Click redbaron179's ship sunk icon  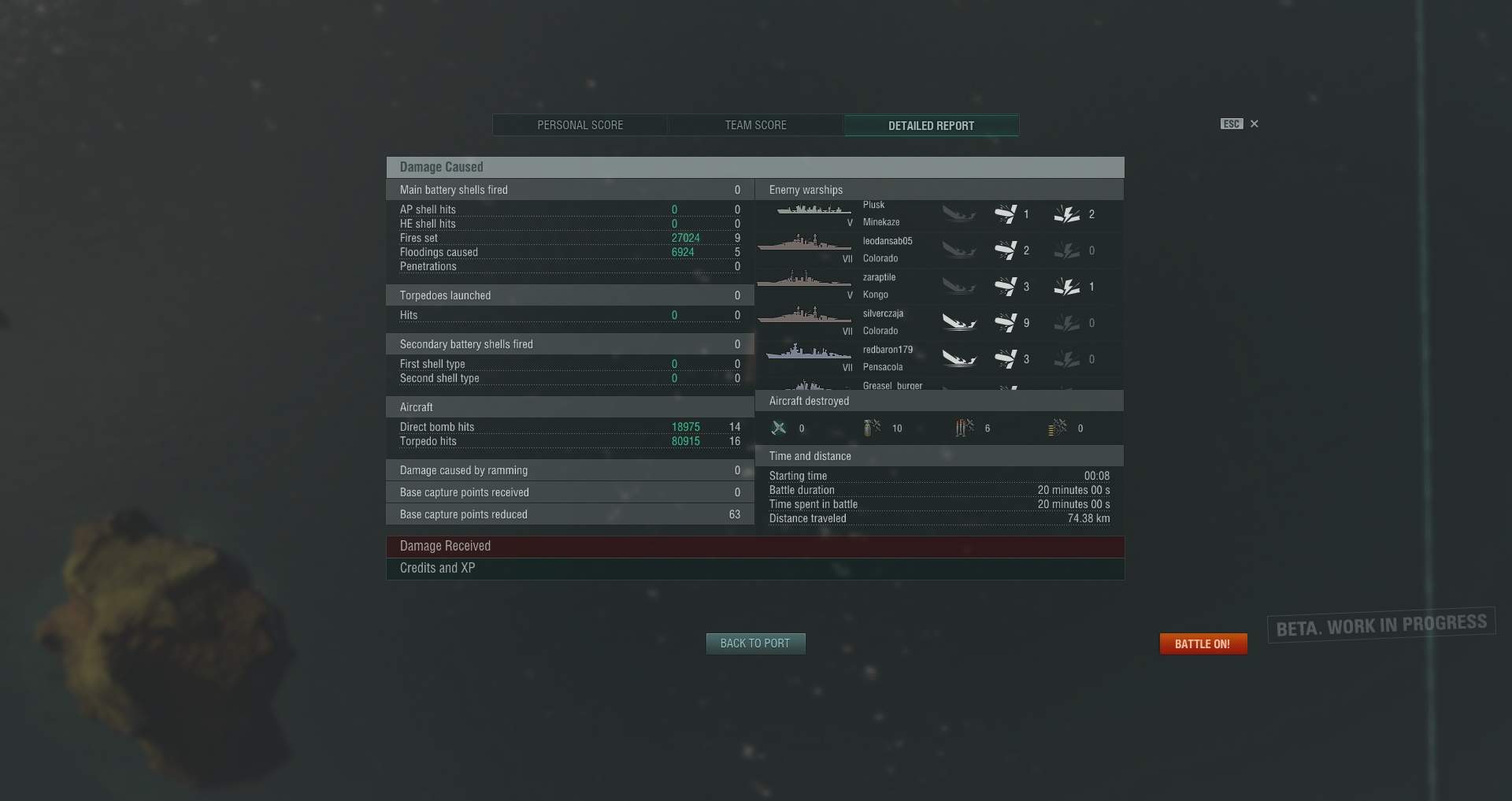point(959,359)
